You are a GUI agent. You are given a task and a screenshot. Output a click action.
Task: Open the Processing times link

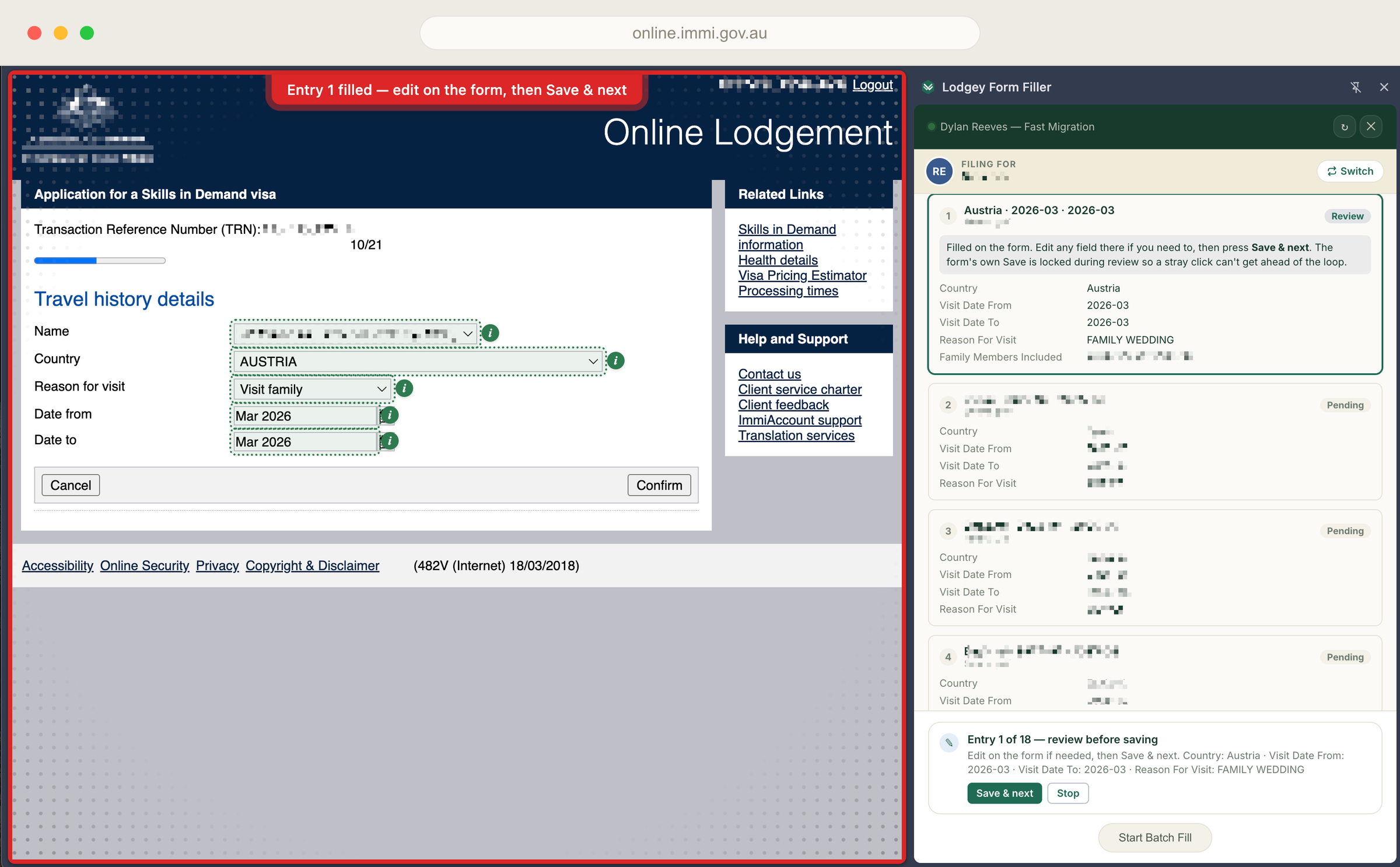[x=788, y=290]
